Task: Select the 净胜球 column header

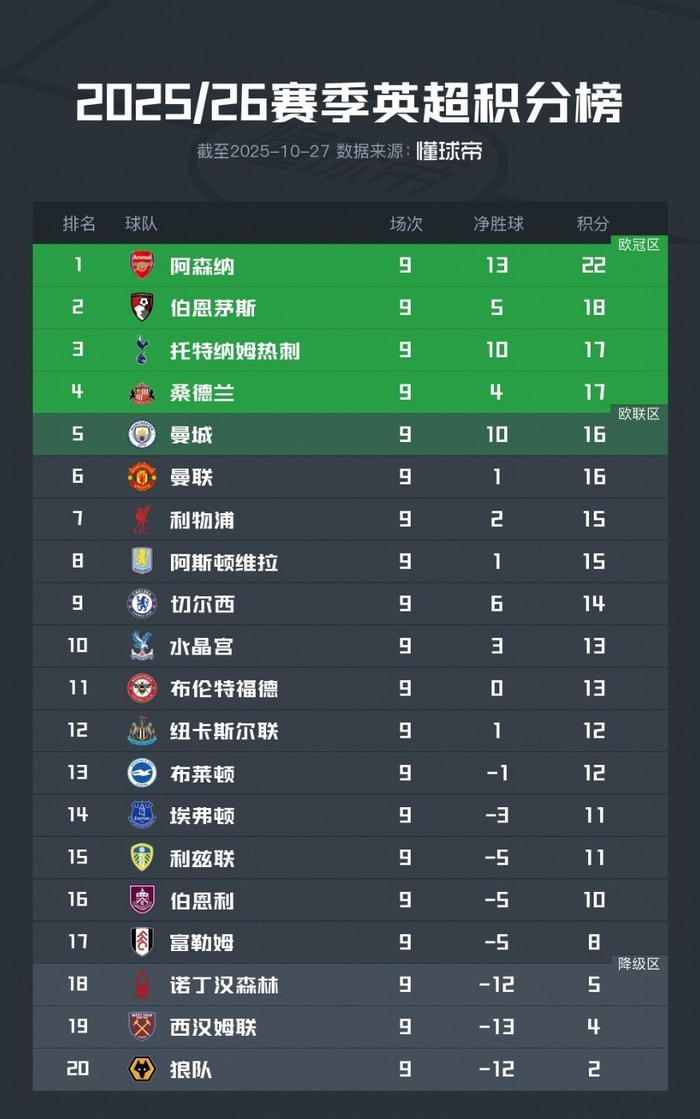Action: (498, 223)
